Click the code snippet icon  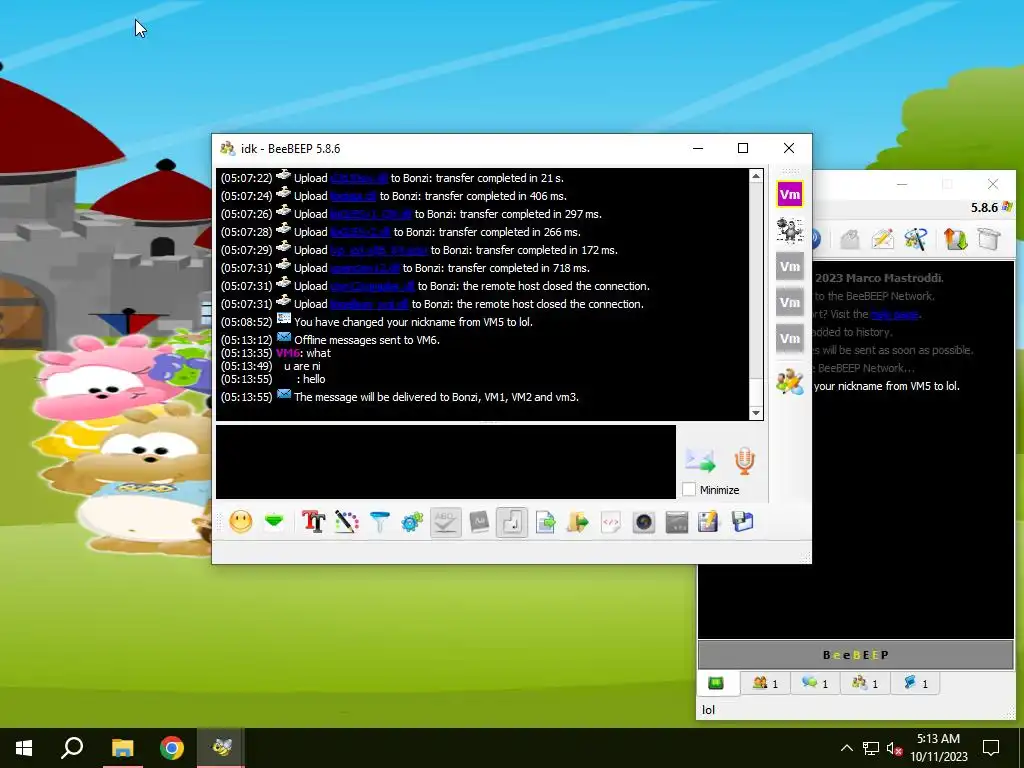pos(611,522)
